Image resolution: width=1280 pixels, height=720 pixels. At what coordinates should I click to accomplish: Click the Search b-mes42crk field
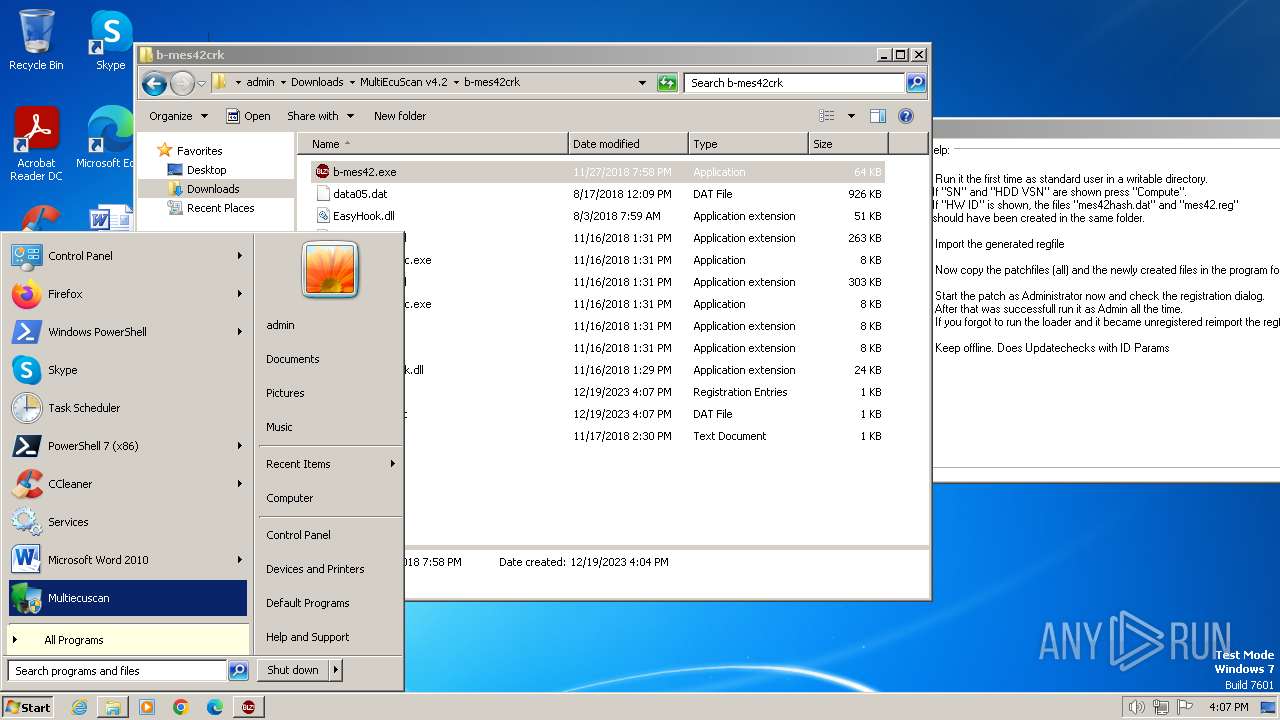pos(794,83)
